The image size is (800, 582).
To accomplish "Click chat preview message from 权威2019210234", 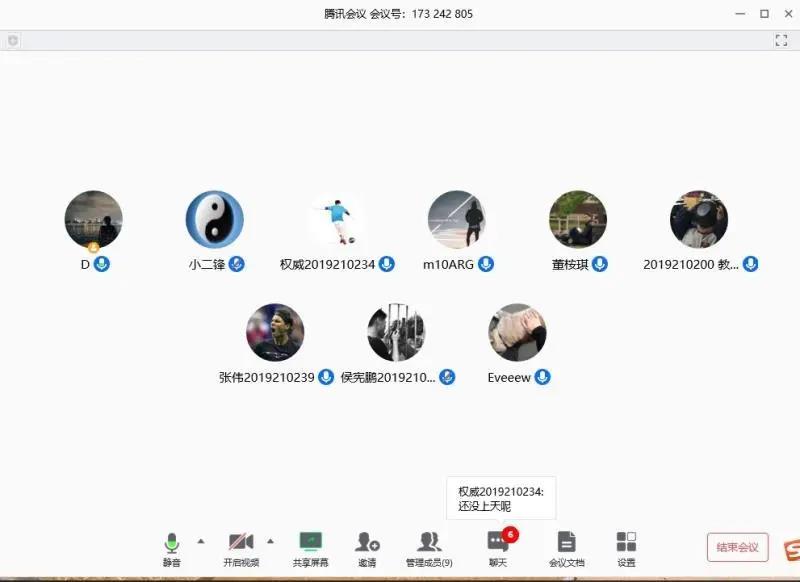I will pos(501,499).
